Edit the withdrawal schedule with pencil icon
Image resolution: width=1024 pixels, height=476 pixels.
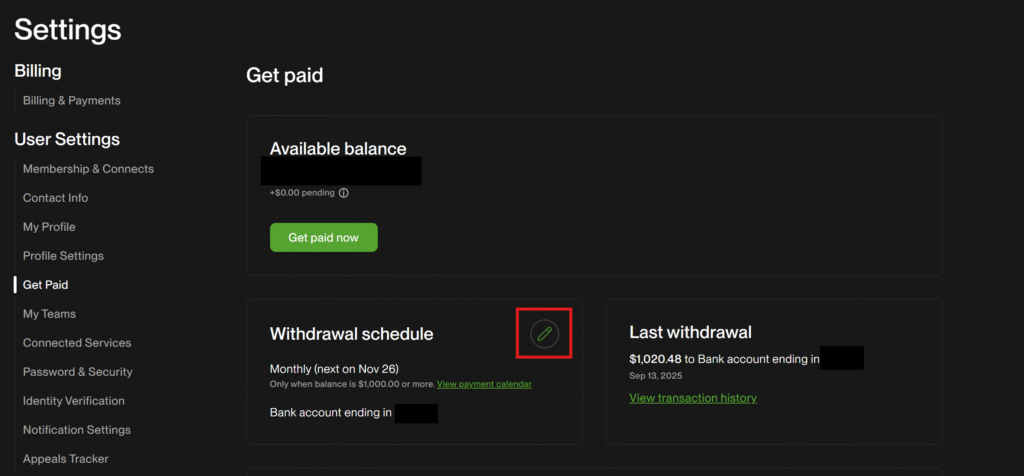(544, 333)
